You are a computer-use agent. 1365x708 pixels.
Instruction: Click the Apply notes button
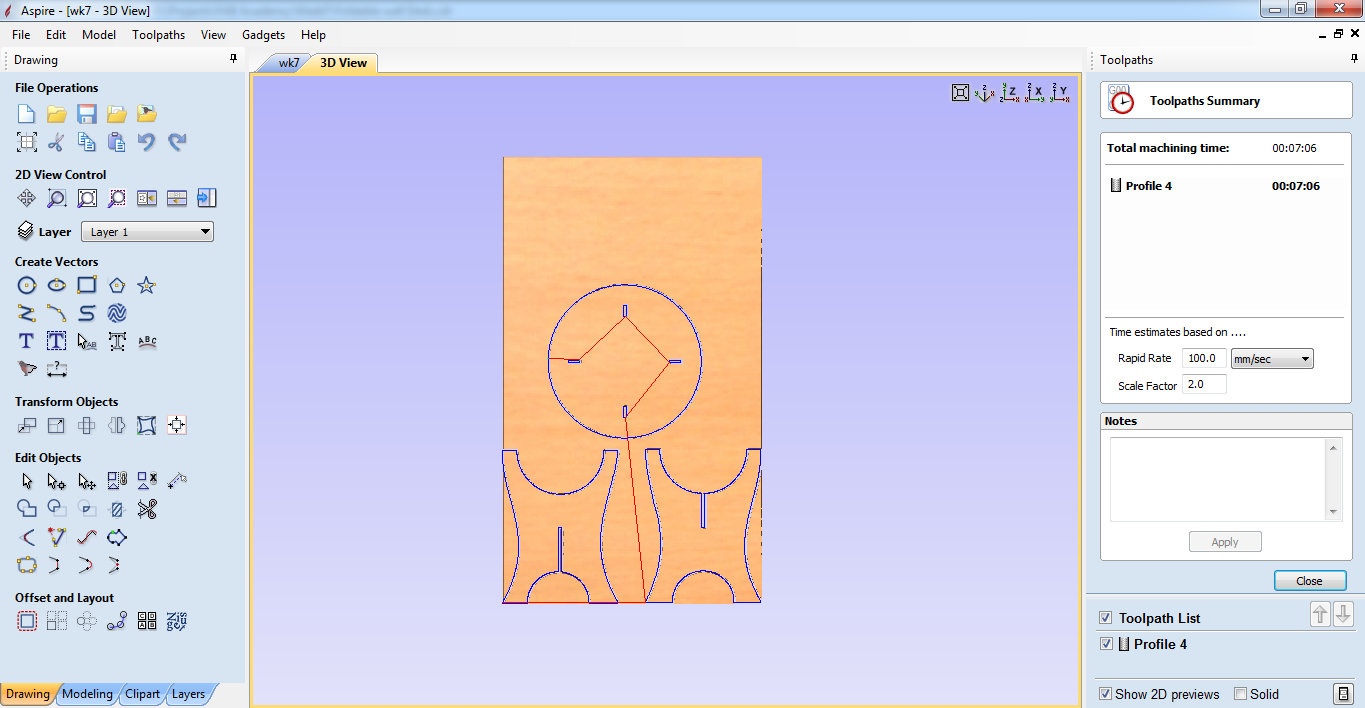[1225, 542]
